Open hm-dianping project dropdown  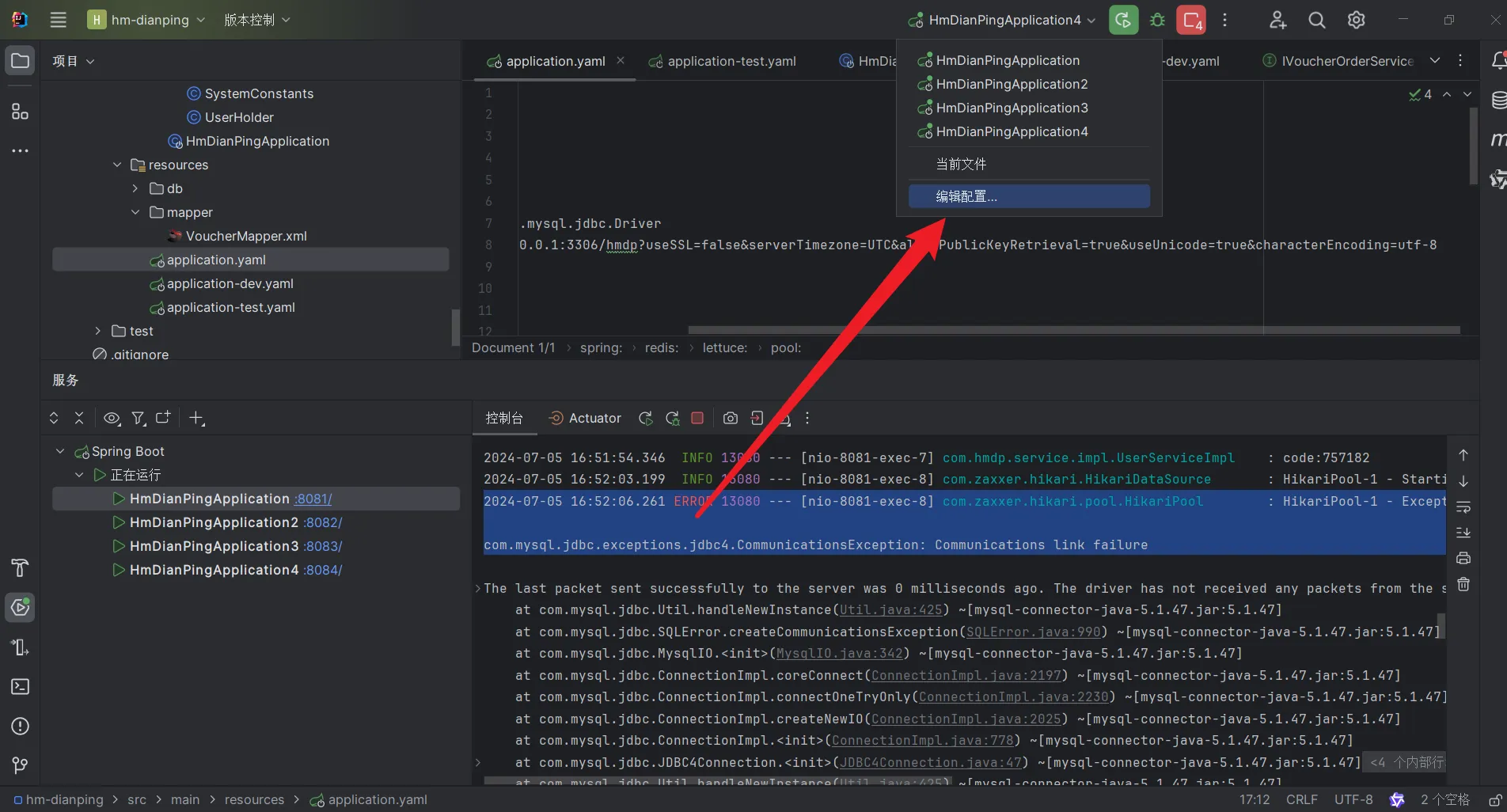click(x=146, y=20)
